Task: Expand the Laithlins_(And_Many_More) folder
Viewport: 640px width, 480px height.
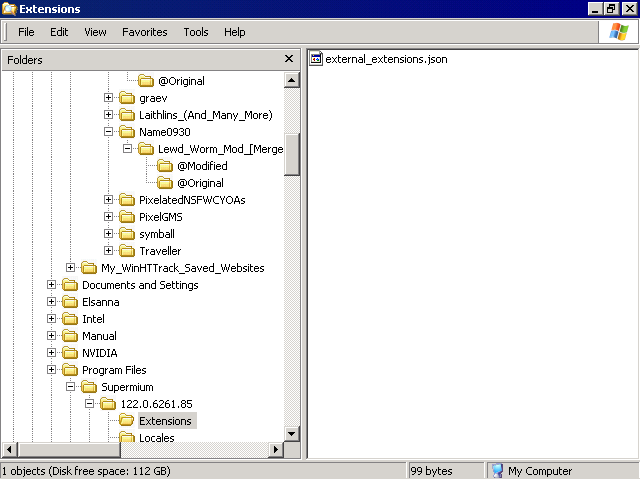Action: pos(108,115)
